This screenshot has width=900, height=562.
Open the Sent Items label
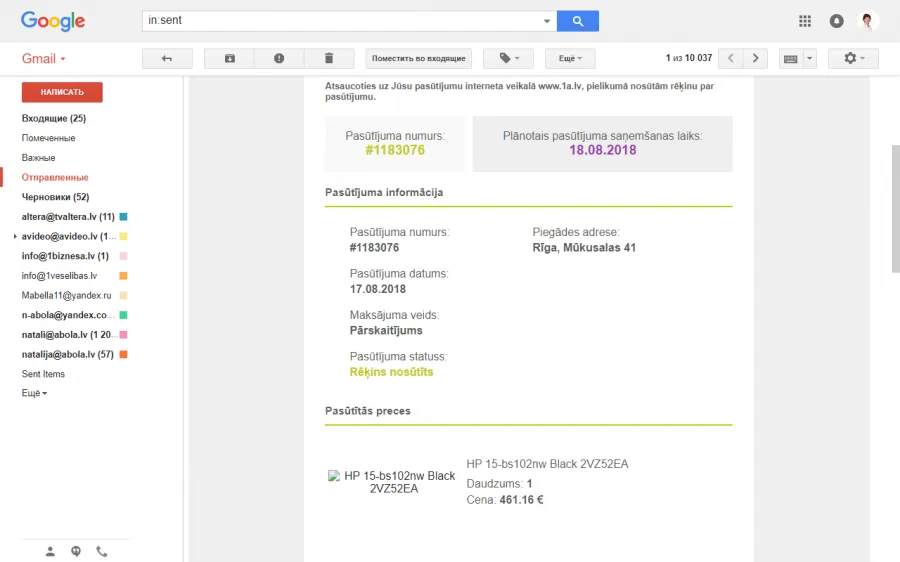[43, 374]
